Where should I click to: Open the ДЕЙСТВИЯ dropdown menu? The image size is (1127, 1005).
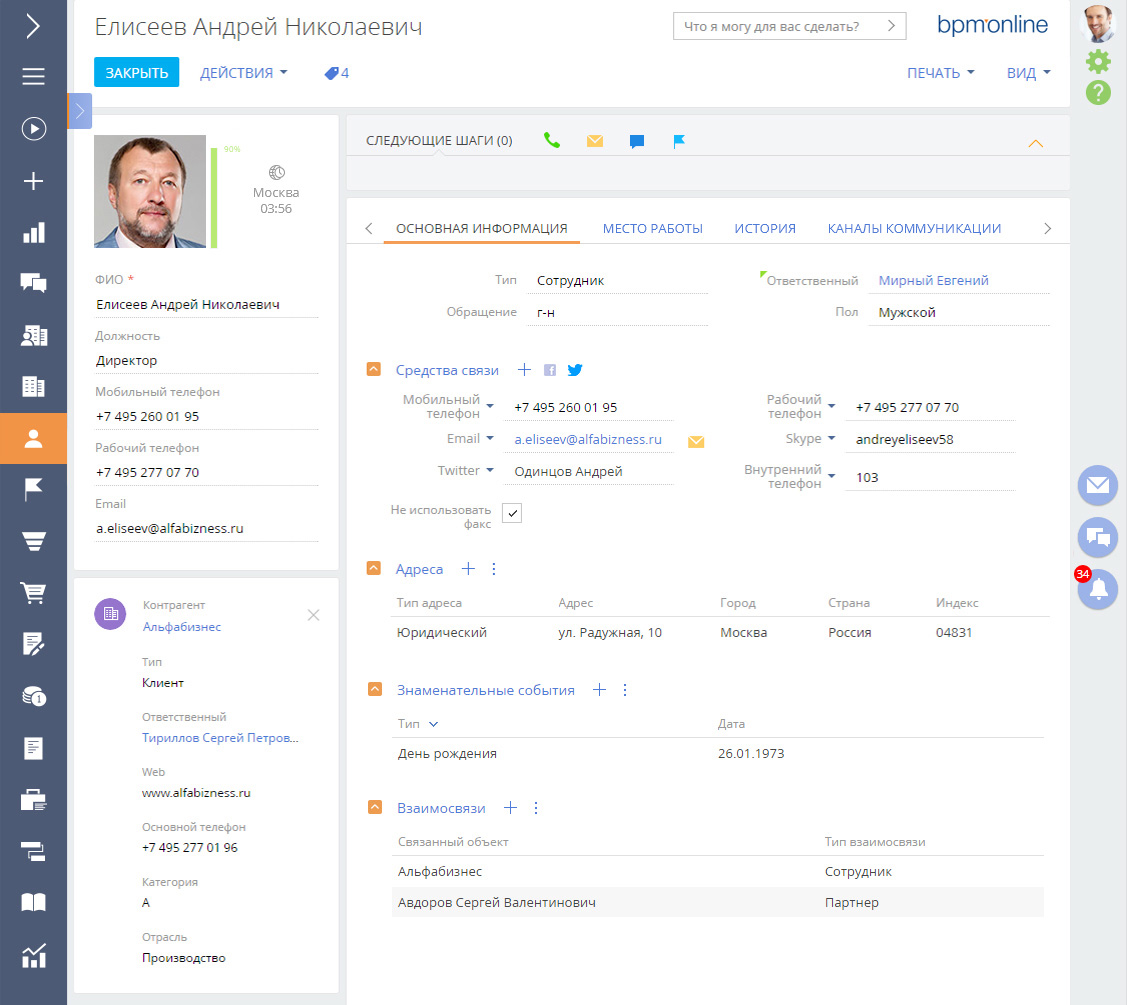pyautogui.click(x=243, y=73)
